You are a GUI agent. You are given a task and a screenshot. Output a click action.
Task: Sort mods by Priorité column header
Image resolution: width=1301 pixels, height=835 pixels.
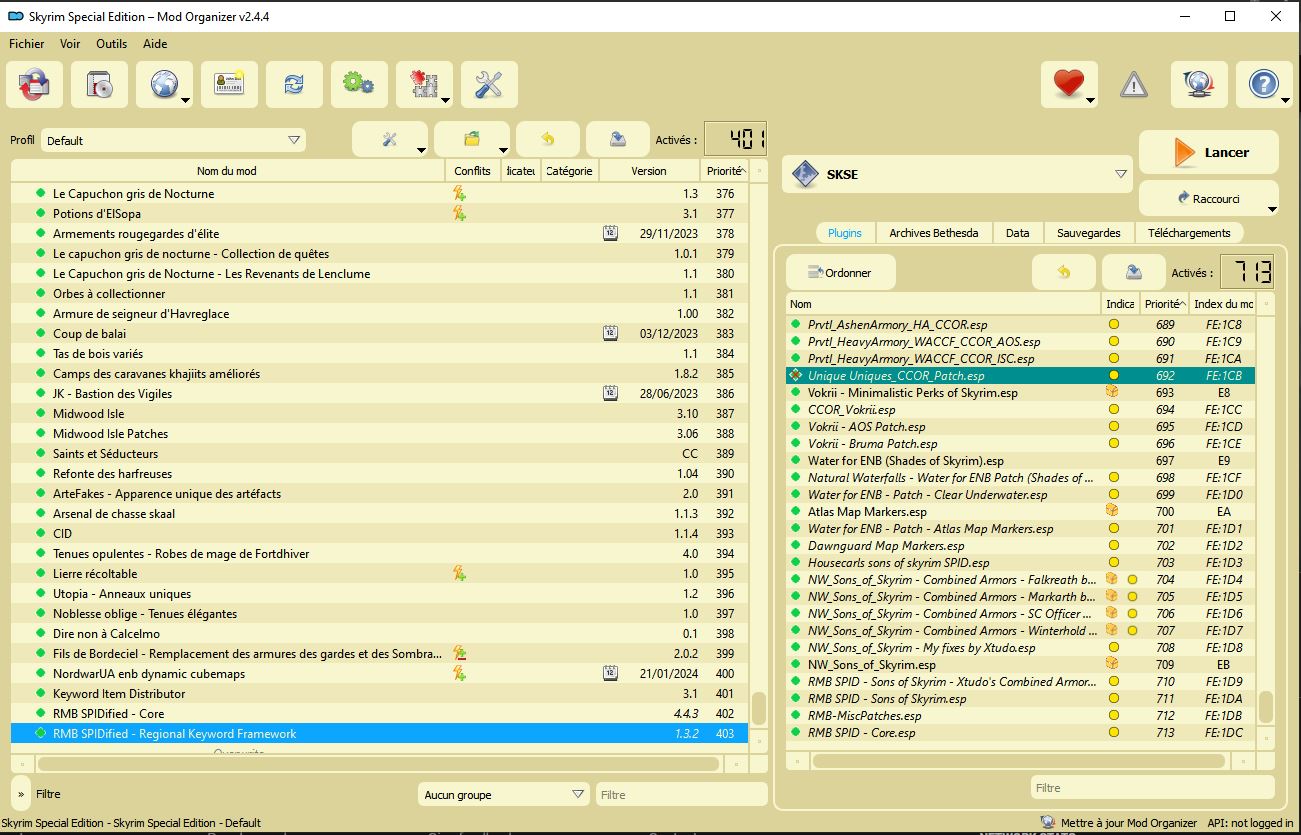click(x=724, y=171)
